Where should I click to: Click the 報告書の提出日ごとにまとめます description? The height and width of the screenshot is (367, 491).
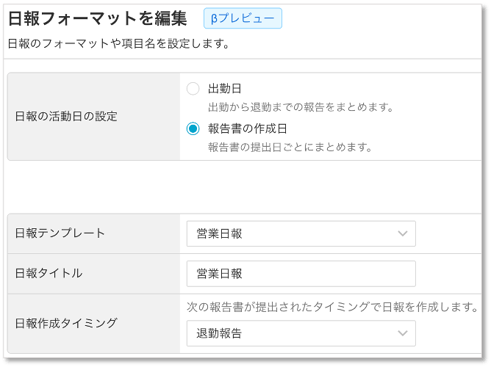point(290,147)
